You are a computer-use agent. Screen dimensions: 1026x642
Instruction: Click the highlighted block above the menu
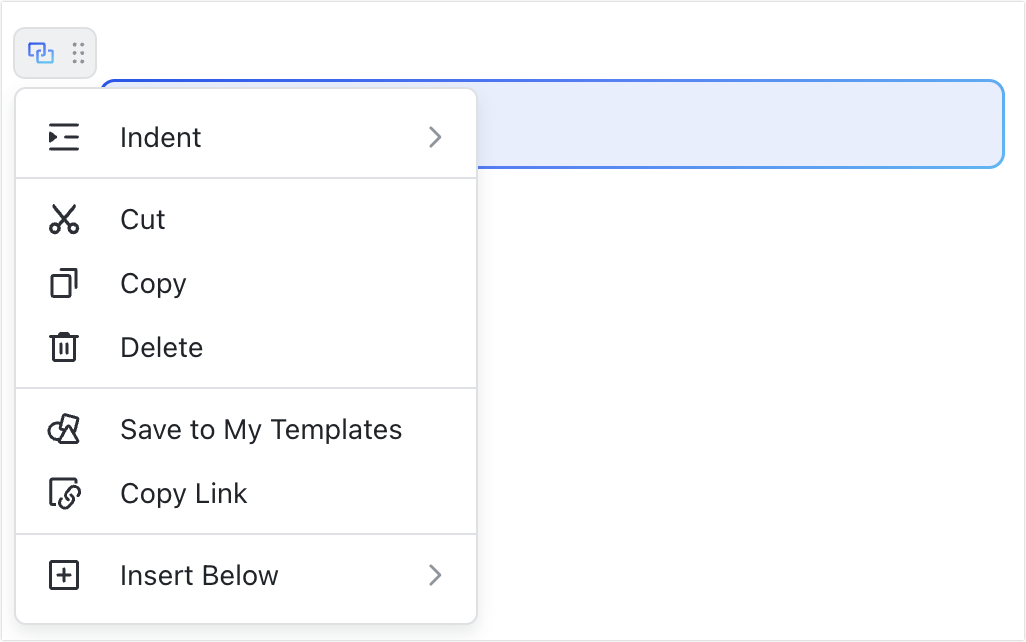[740, 123]
